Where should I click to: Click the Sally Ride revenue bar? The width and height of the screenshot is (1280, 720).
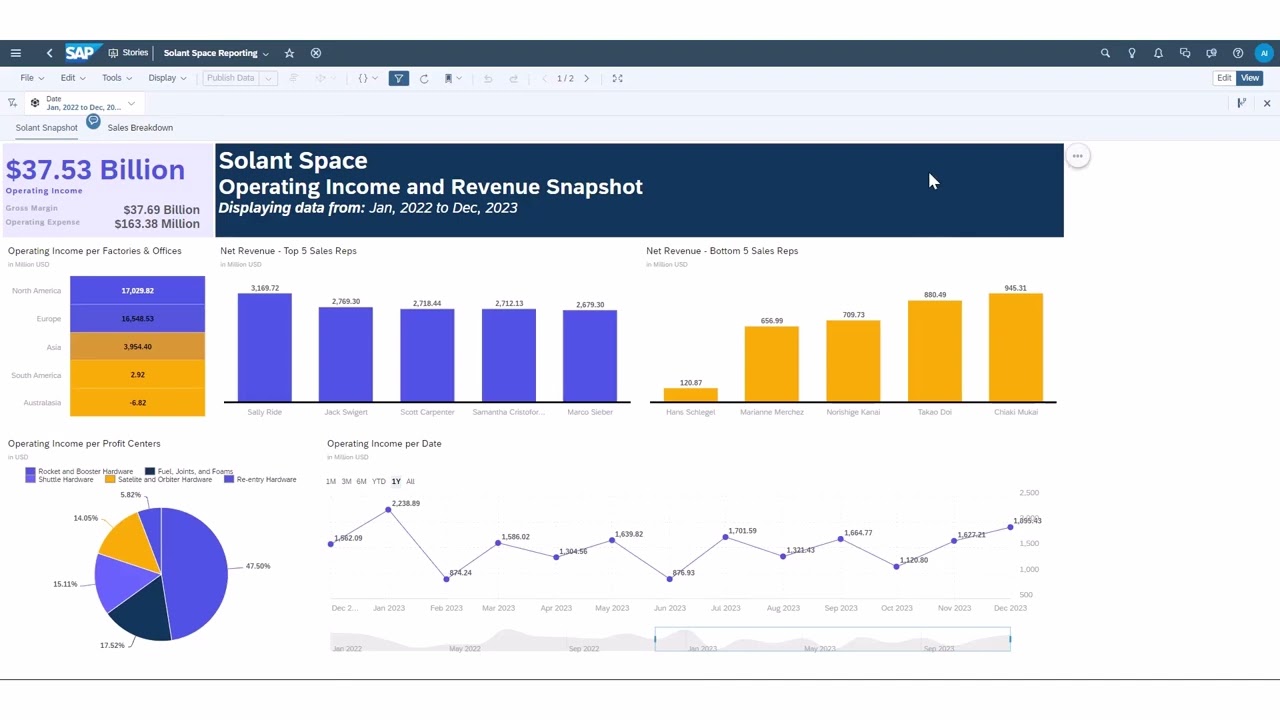(x=264, y=348)
